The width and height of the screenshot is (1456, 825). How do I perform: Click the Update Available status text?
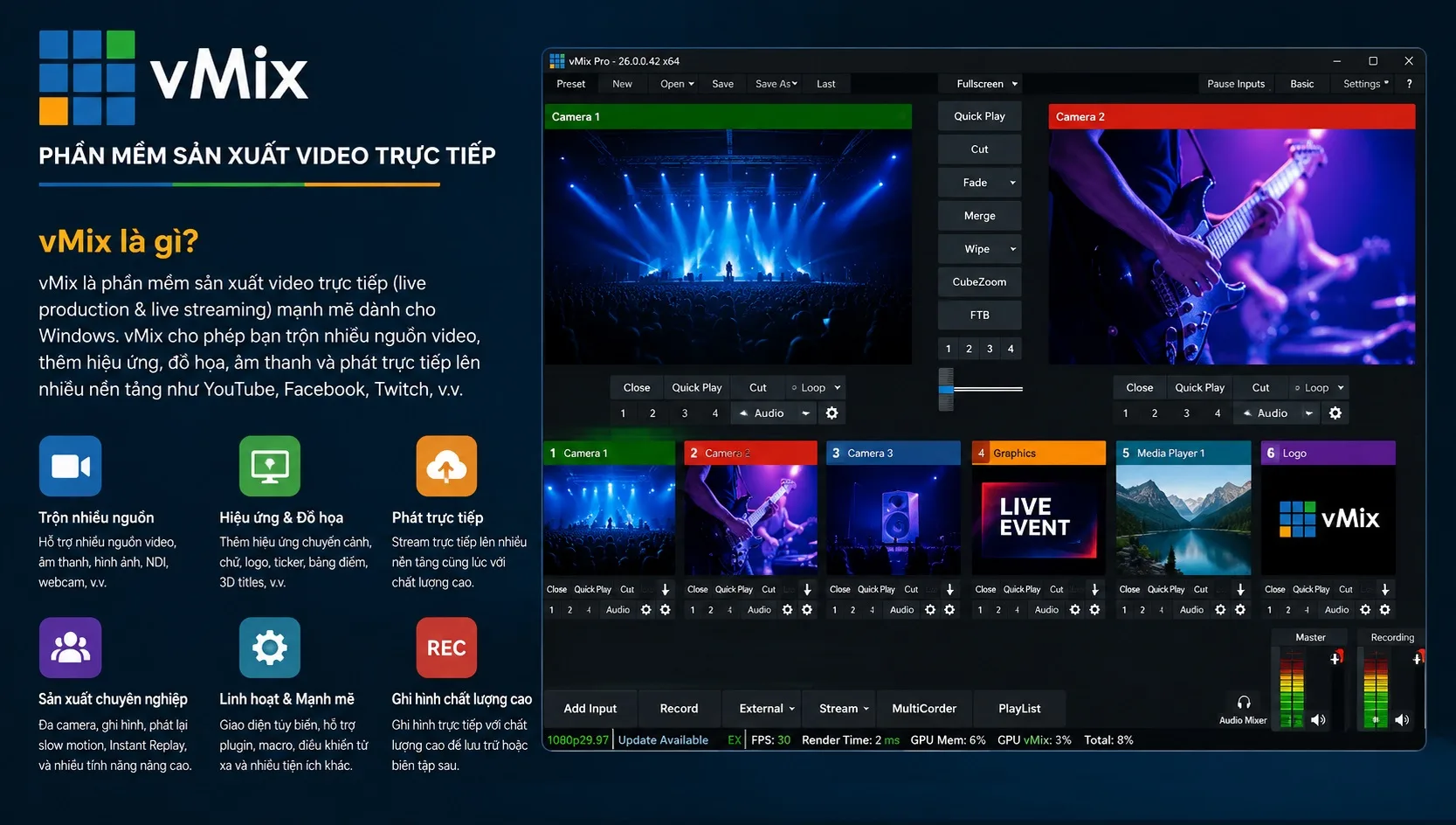tap(663, 740)
